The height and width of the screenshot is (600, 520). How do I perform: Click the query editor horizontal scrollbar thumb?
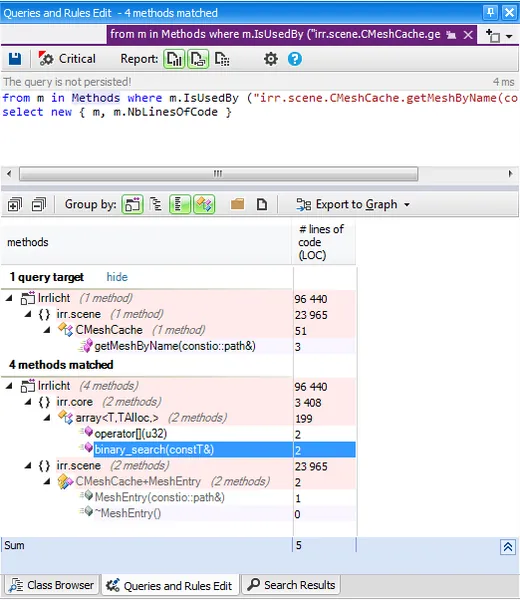pos(218,174)
